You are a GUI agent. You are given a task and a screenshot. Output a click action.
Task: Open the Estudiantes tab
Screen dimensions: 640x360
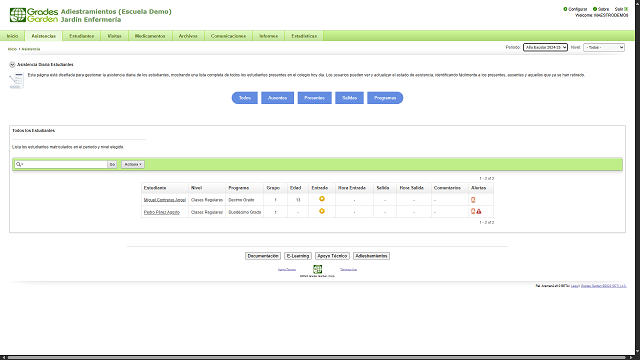click(82, 36)
